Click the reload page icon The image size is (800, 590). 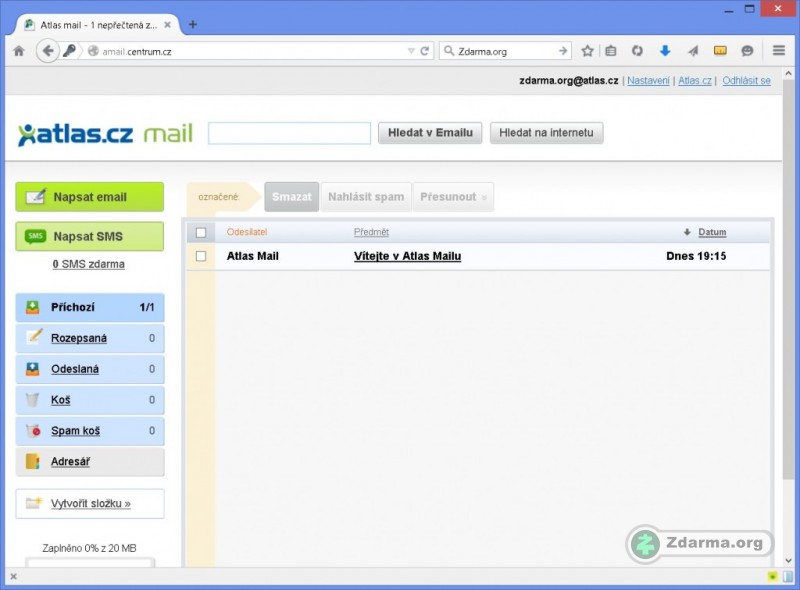tap(424, 51)
